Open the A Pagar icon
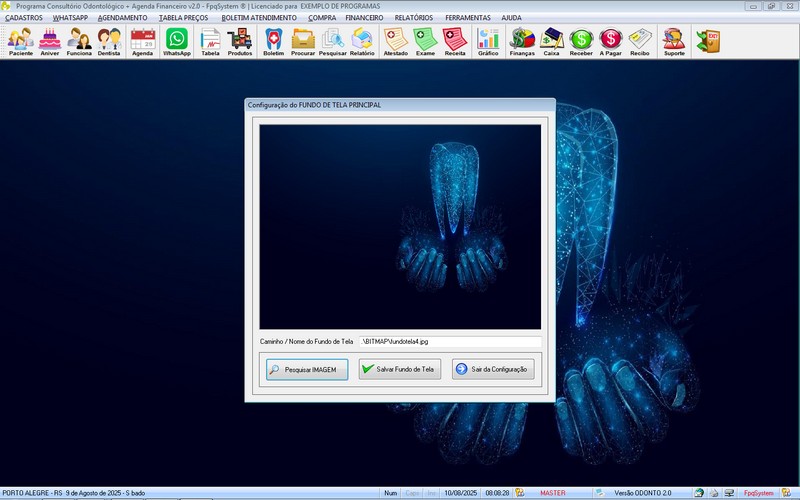The width and height of the screenshot is (800, 500). pos(610,41)
